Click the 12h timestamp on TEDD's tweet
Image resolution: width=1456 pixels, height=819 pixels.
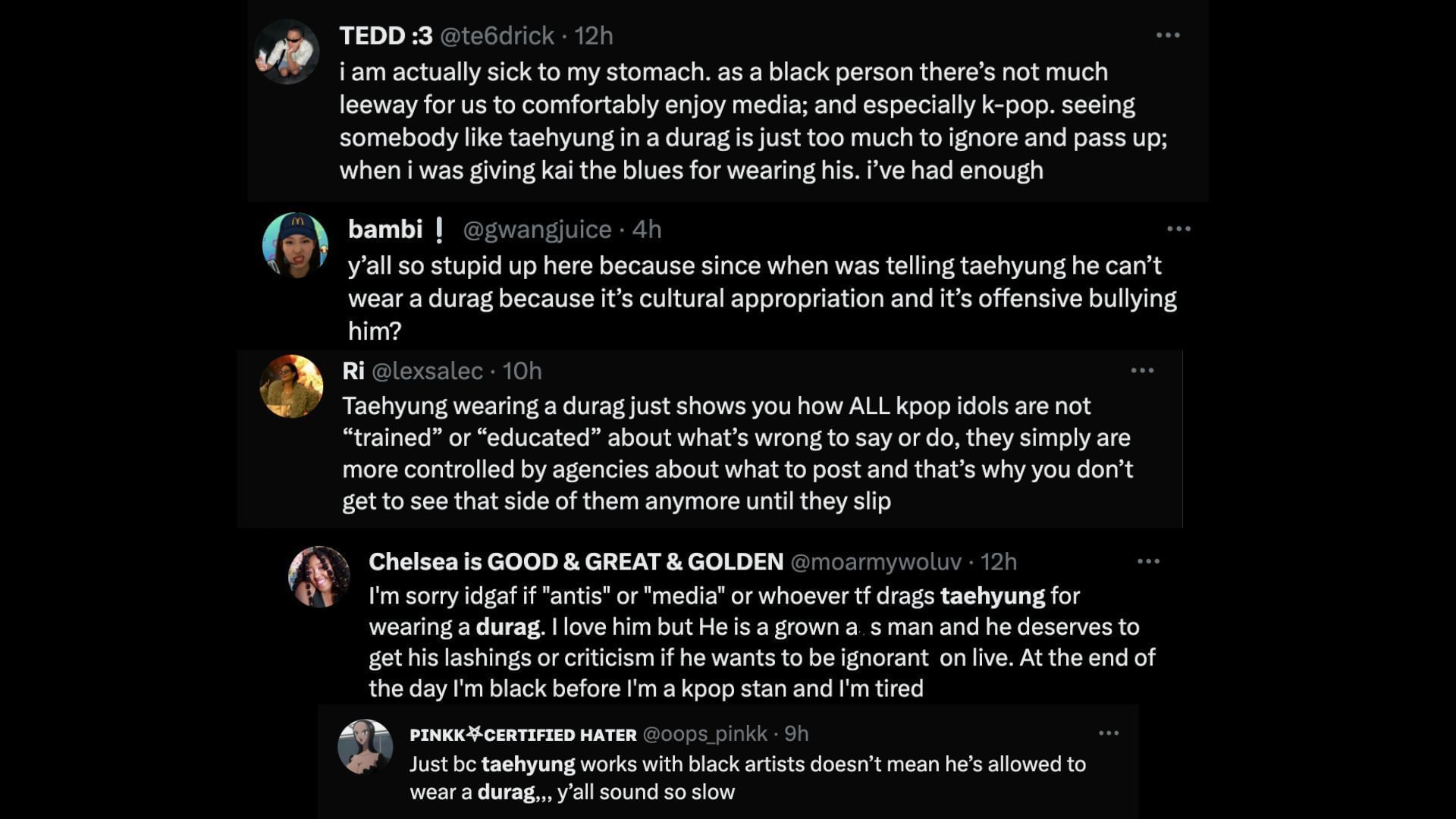tap(594, 36)
